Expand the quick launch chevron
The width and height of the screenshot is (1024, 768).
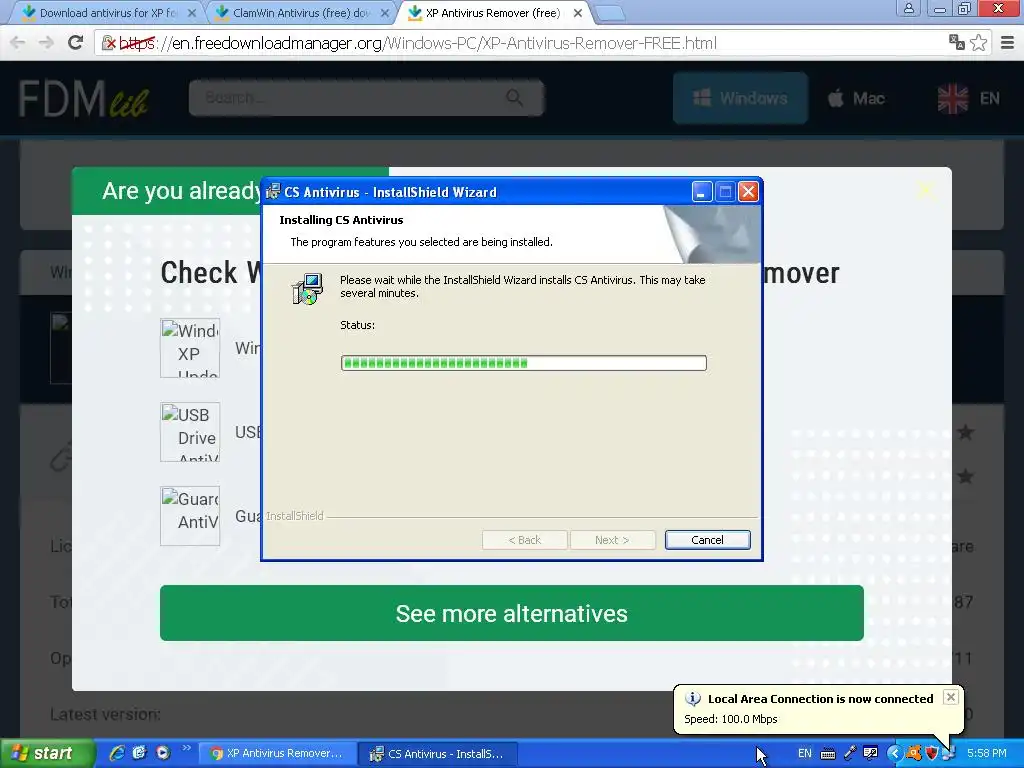tap(187, 748)
